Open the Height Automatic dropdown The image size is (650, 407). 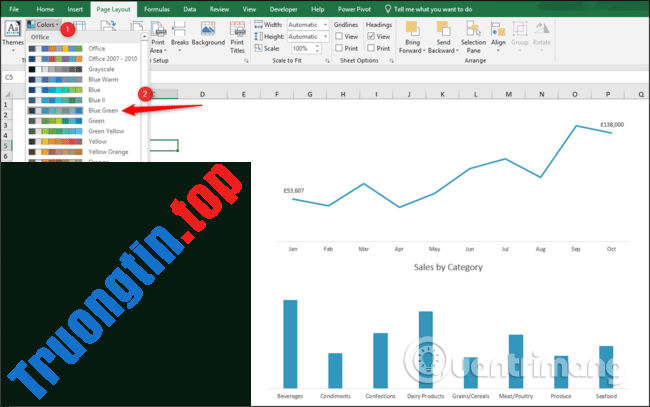pyautogui.click(x=325, y=36)
